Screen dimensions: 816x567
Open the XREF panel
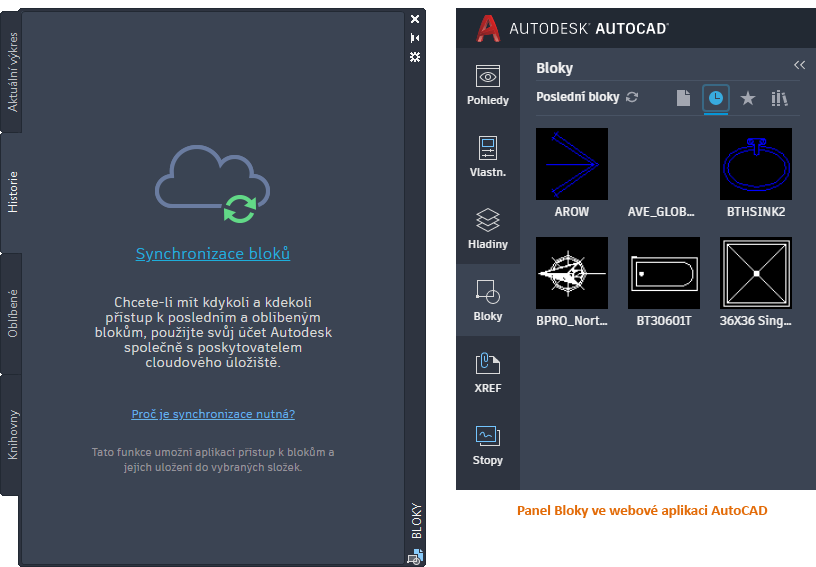[x=488, y=372]
